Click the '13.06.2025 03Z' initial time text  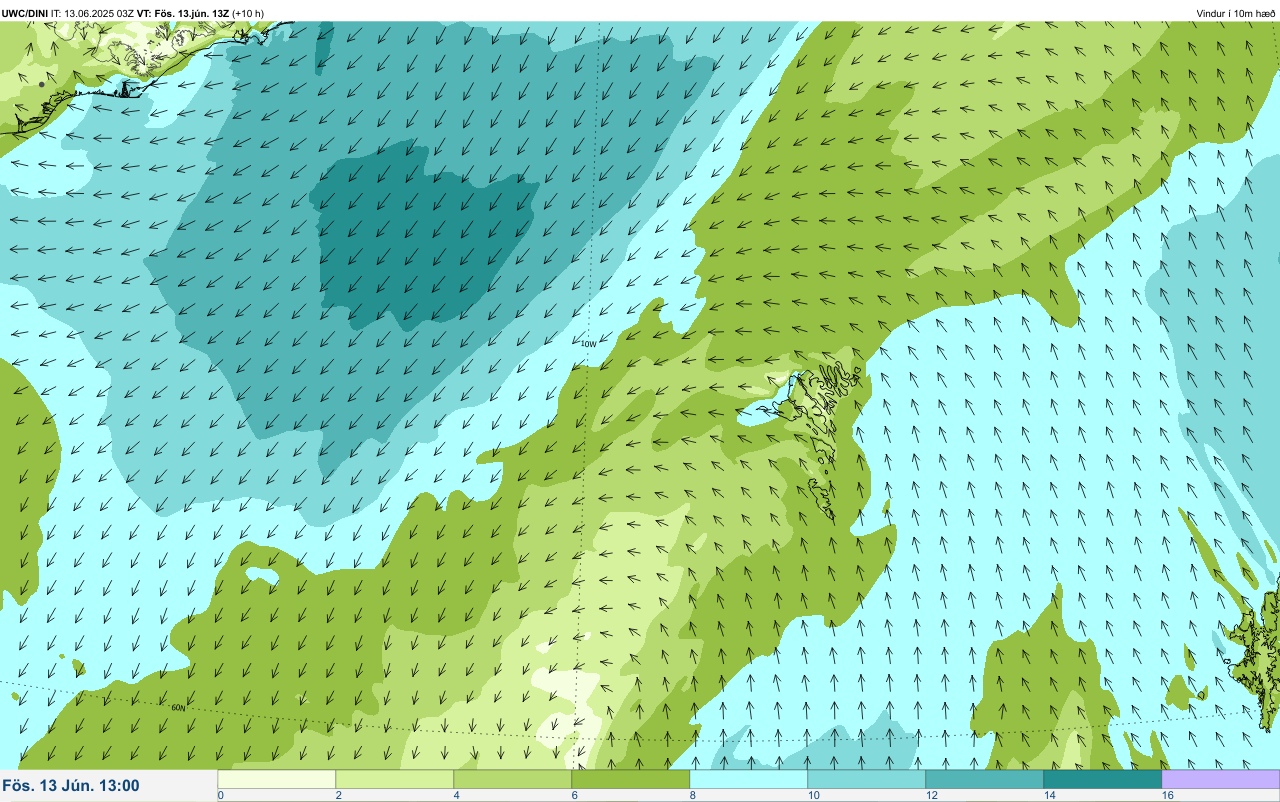pos(99,13)
